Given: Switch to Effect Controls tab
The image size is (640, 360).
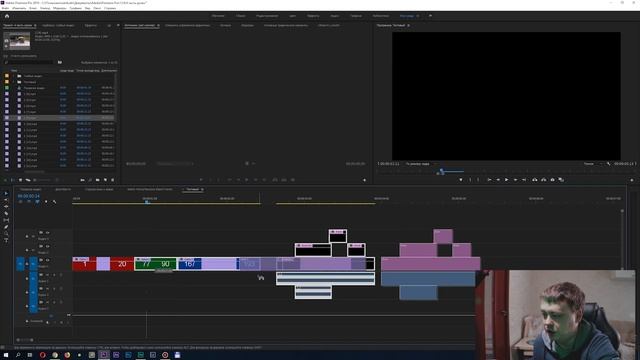Looking at the screenshot, I should [x=188, y=25].
